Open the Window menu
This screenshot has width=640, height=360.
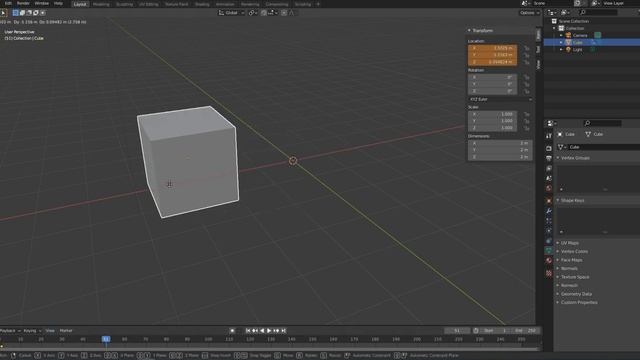(42, 3)
